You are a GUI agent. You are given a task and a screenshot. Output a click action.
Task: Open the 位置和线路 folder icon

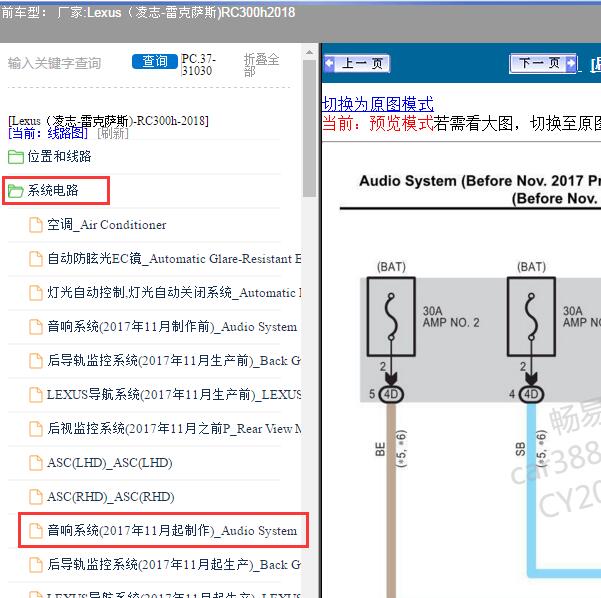tap(16, 157)
